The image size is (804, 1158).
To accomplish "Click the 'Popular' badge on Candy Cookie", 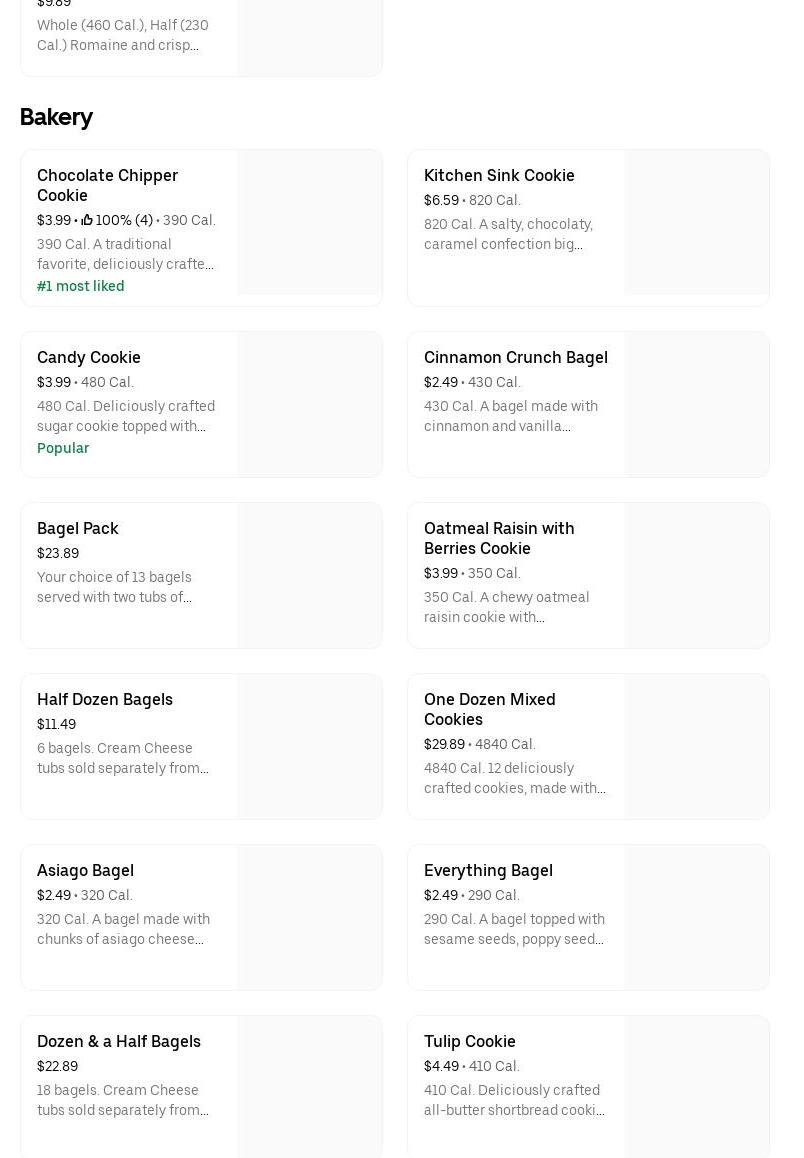I will tap(63, 448).
